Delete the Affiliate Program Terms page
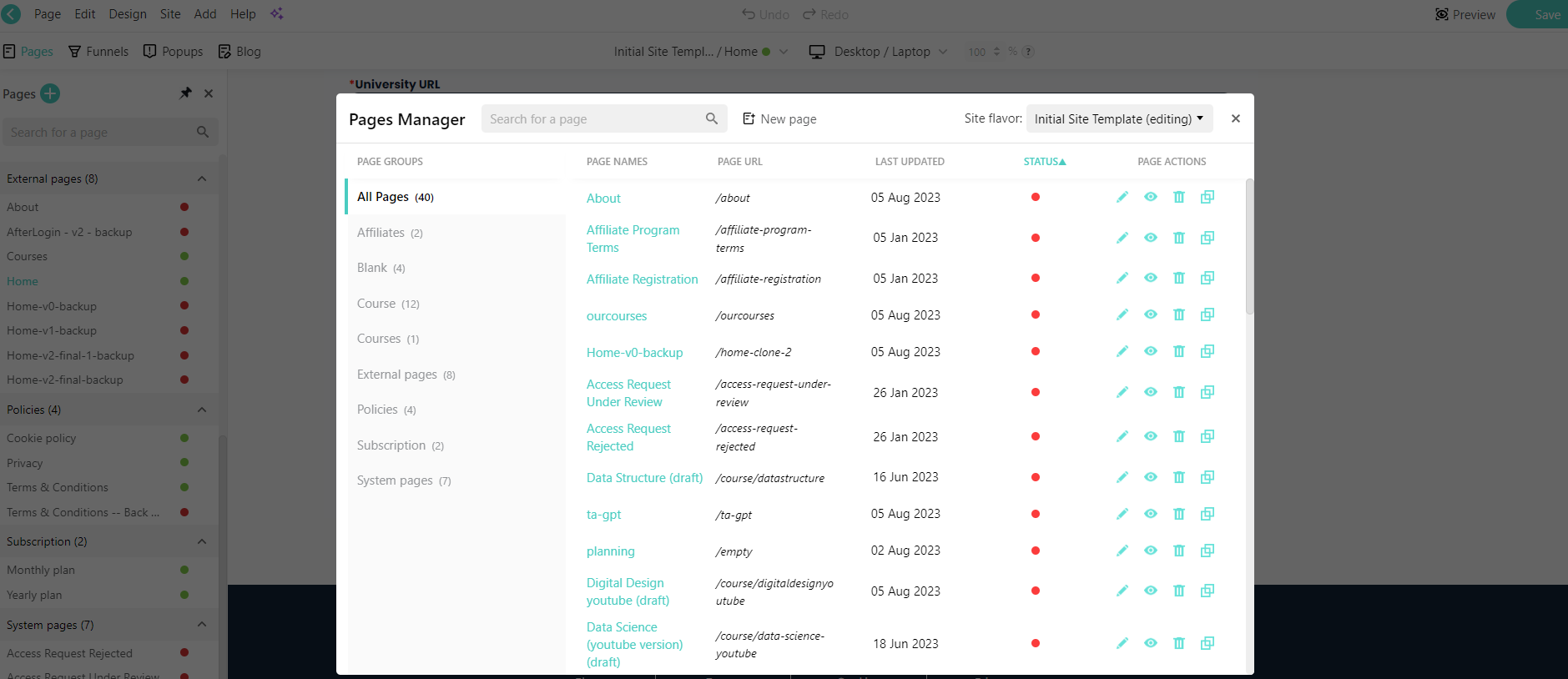The image size is (1568, 679). coord(1179,238)
